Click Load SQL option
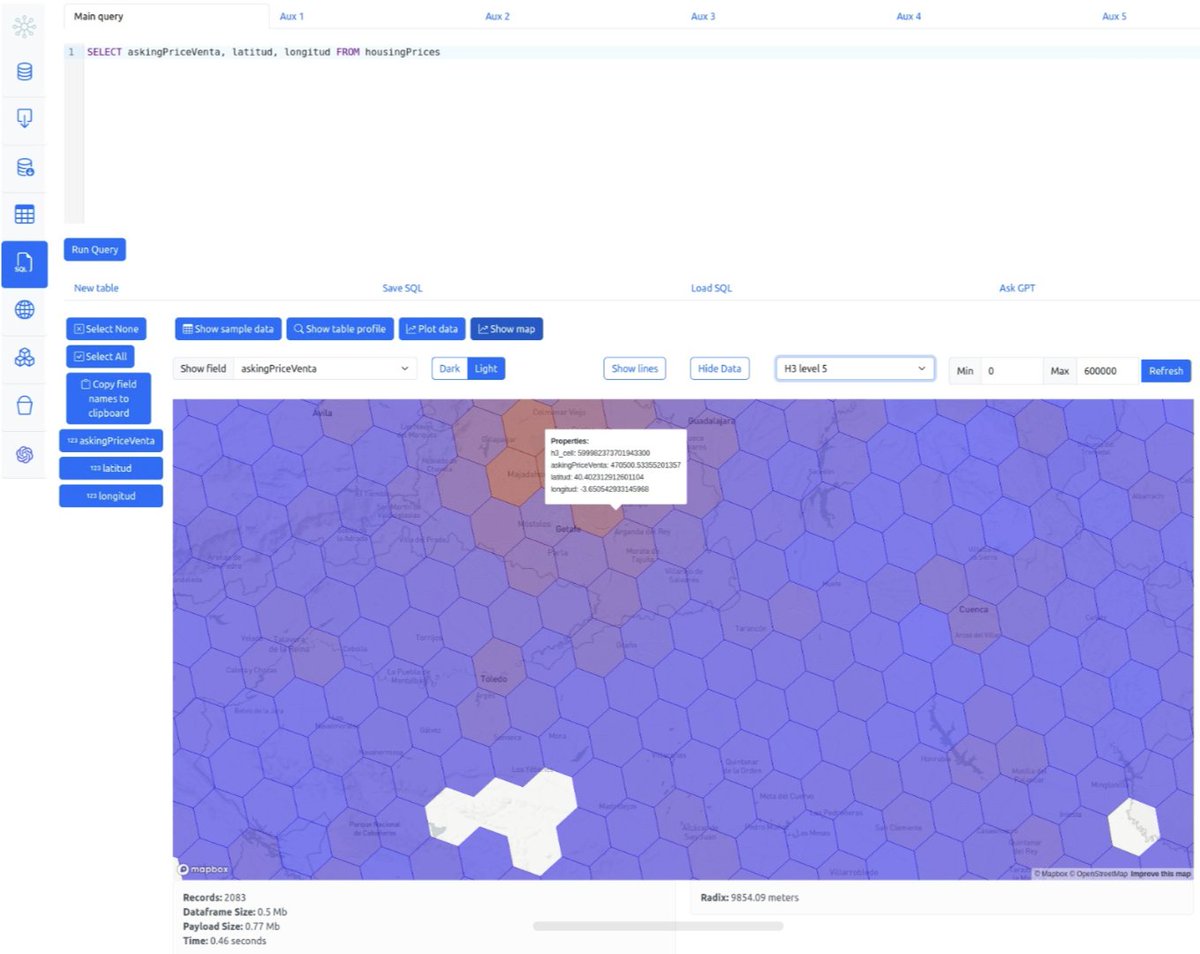Image resolution: width=1200 pixels, height=954 pixels. pos(711,288)
